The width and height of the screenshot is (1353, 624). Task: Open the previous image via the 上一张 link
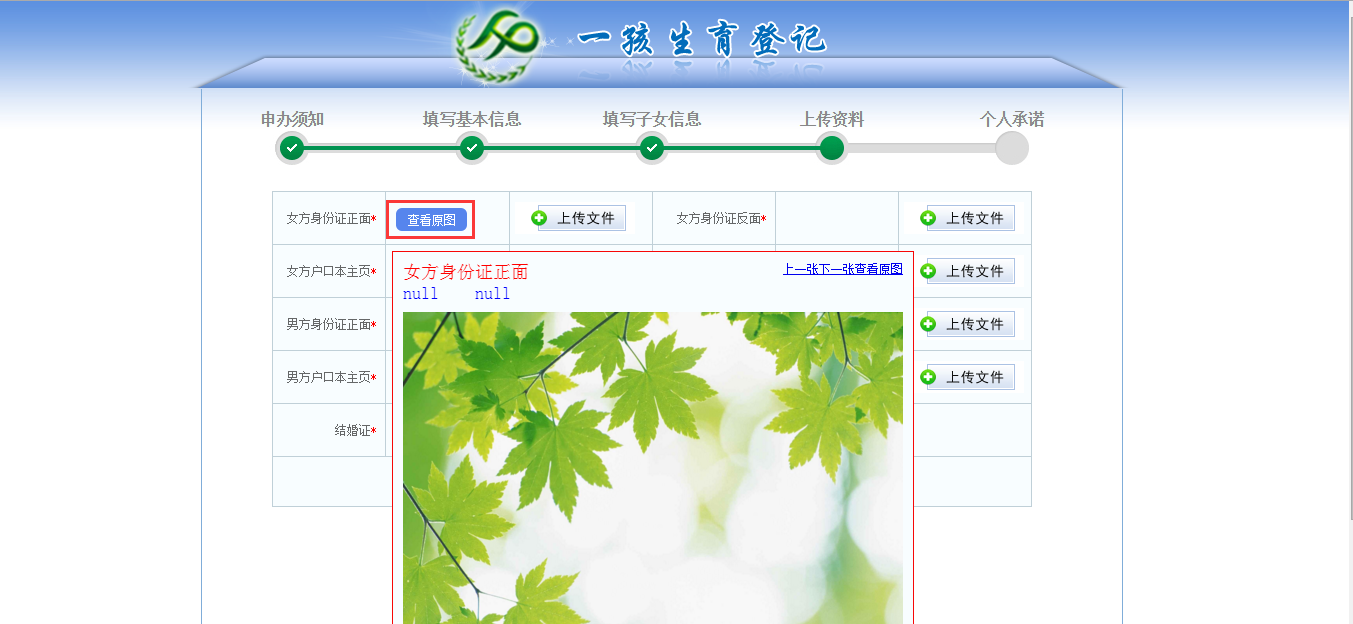coord(800,269)
